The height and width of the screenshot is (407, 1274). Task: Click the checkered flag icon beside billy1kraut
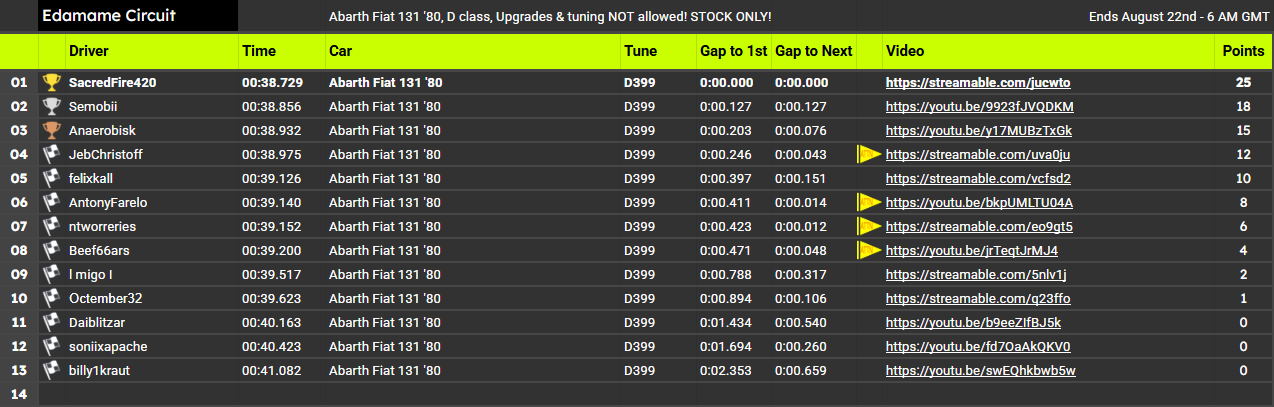click(51, 370)
